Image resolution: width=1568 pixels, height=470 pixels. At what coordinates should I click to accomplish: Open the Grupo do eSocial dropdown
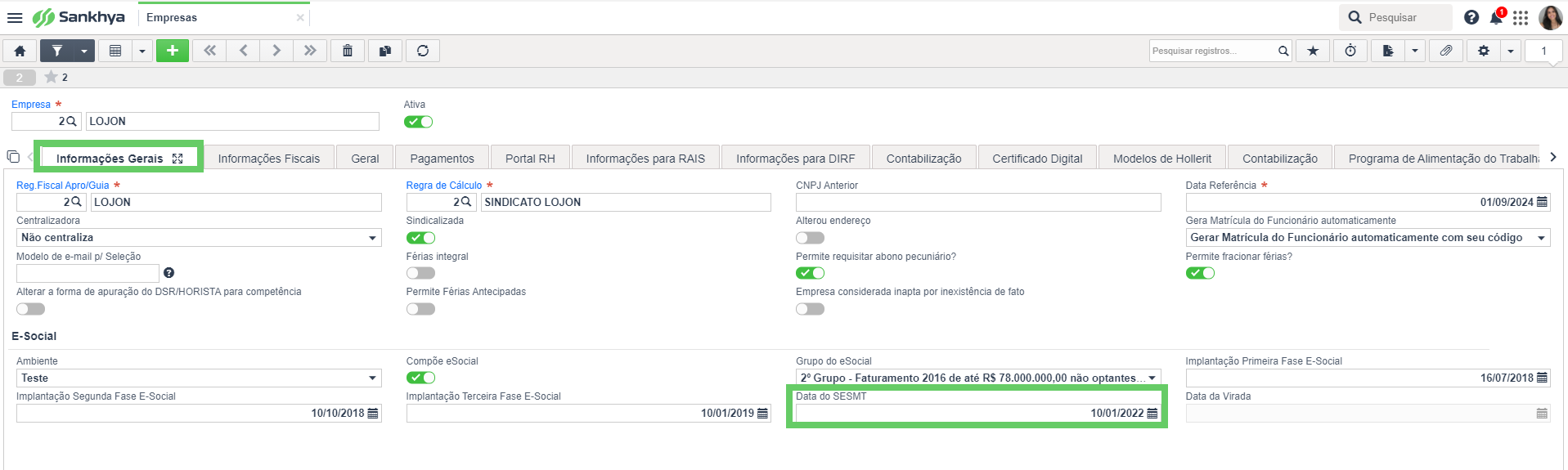[978, 378]
